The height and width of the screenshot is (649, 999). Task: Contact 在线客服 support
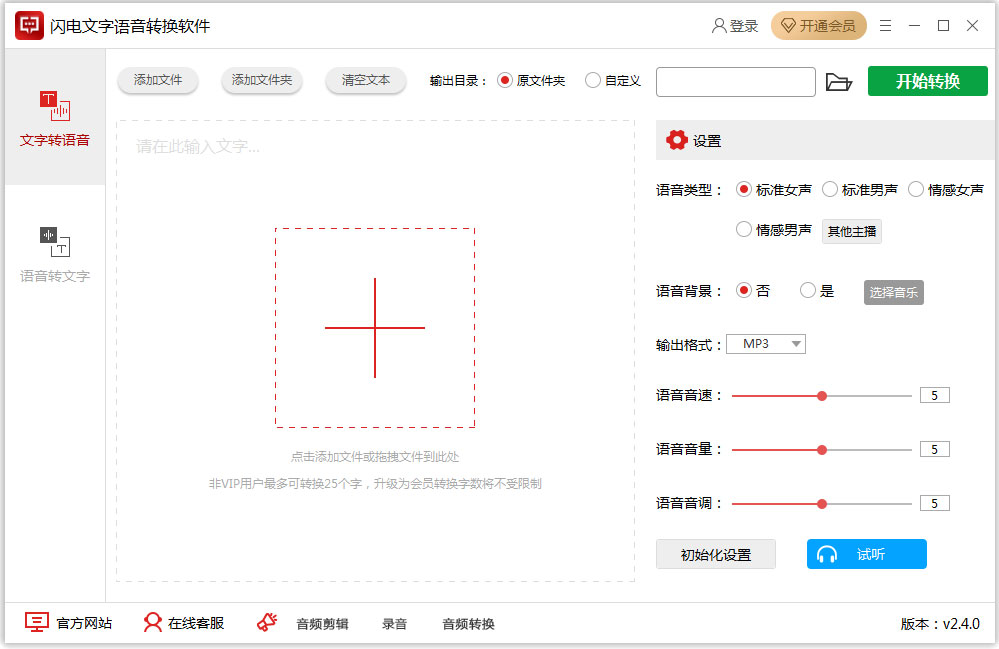(183, 623)
